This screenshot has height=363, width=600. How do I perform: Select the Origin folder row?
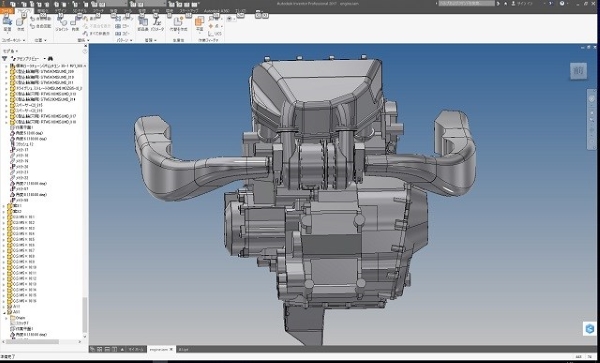[x=18, y=318]
